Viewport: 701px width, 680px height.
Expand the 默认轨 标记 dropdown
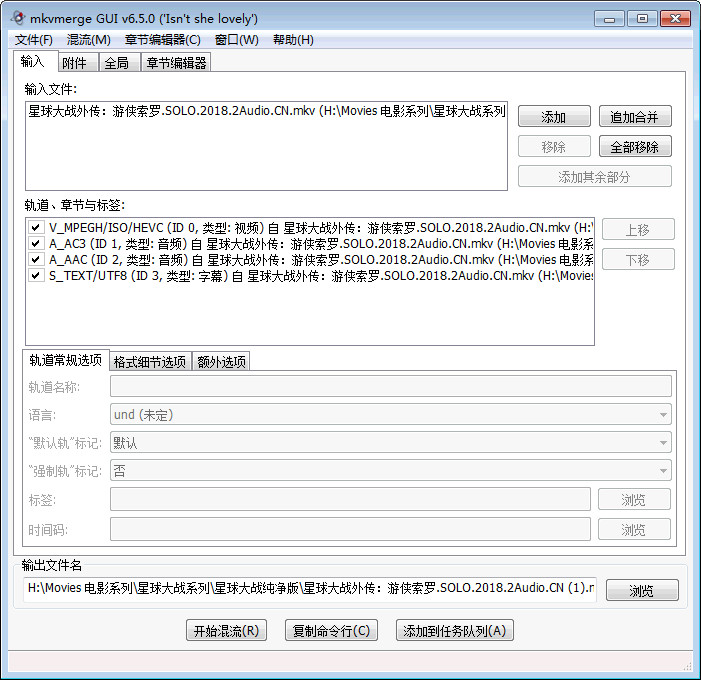tap(390, 442)
